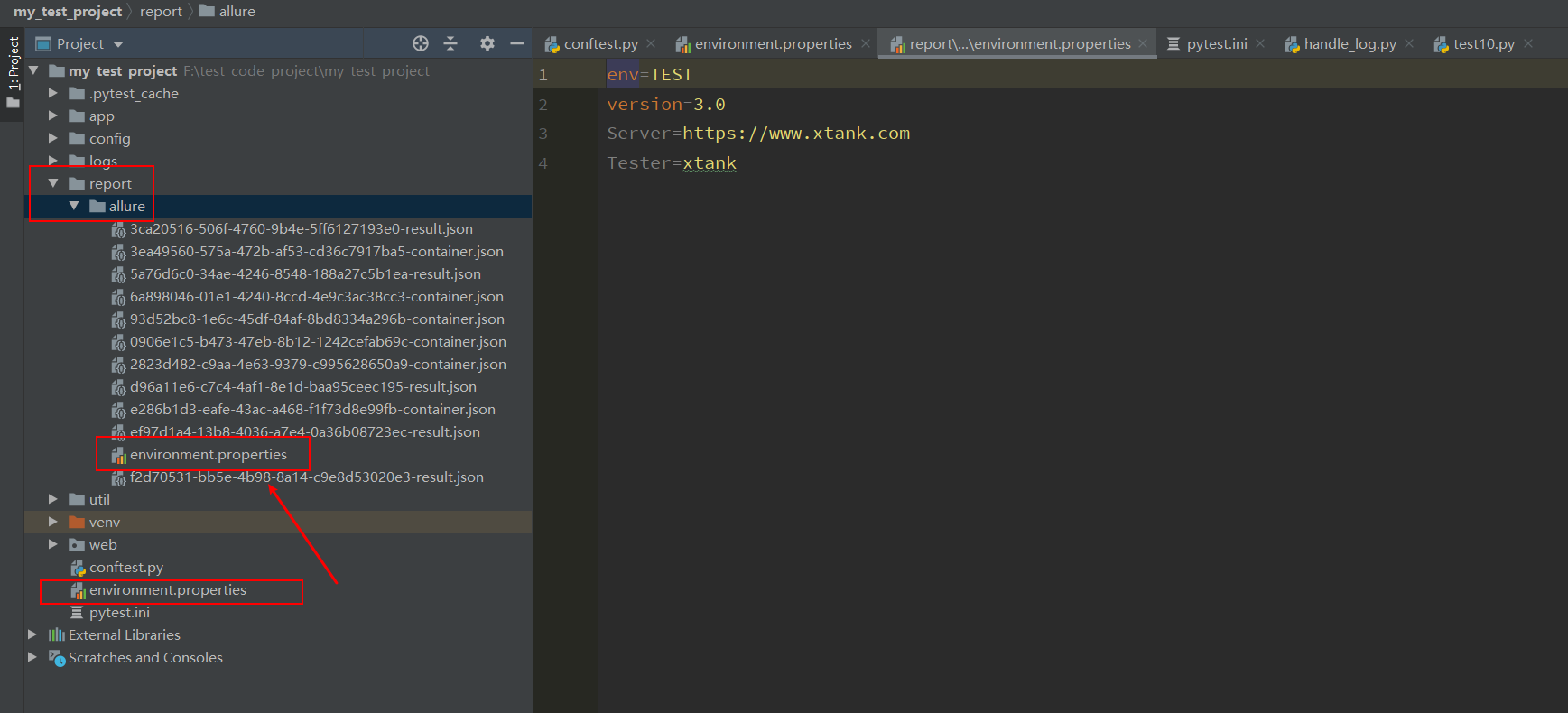This screenshot has height=713, width=1568.
Task: Open the Project view dropdown
Action: coord(118,44)
